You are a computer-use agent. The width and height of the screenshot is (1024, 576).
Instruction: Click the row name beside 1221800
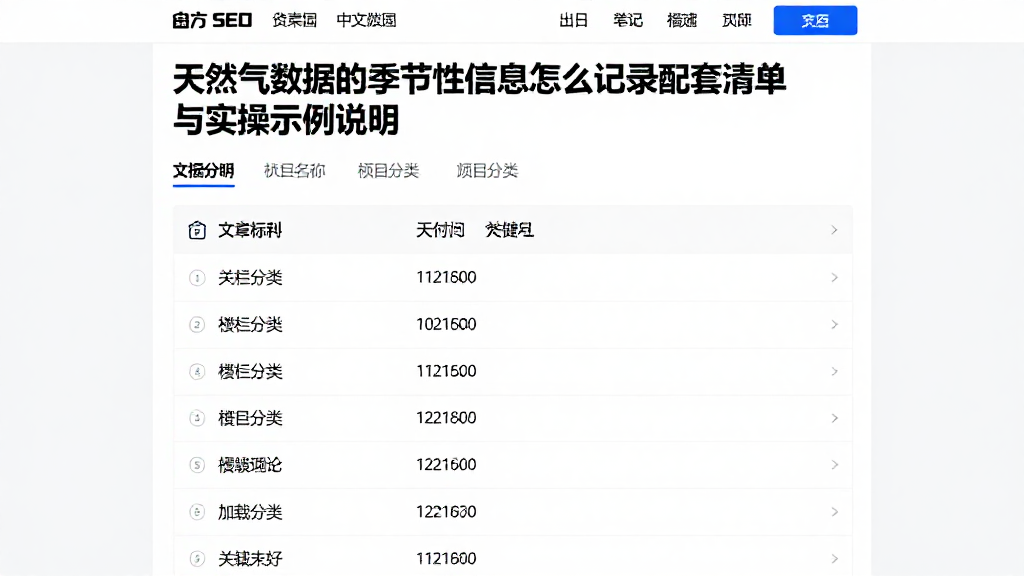pyautogui.click(x=250, y=418)
